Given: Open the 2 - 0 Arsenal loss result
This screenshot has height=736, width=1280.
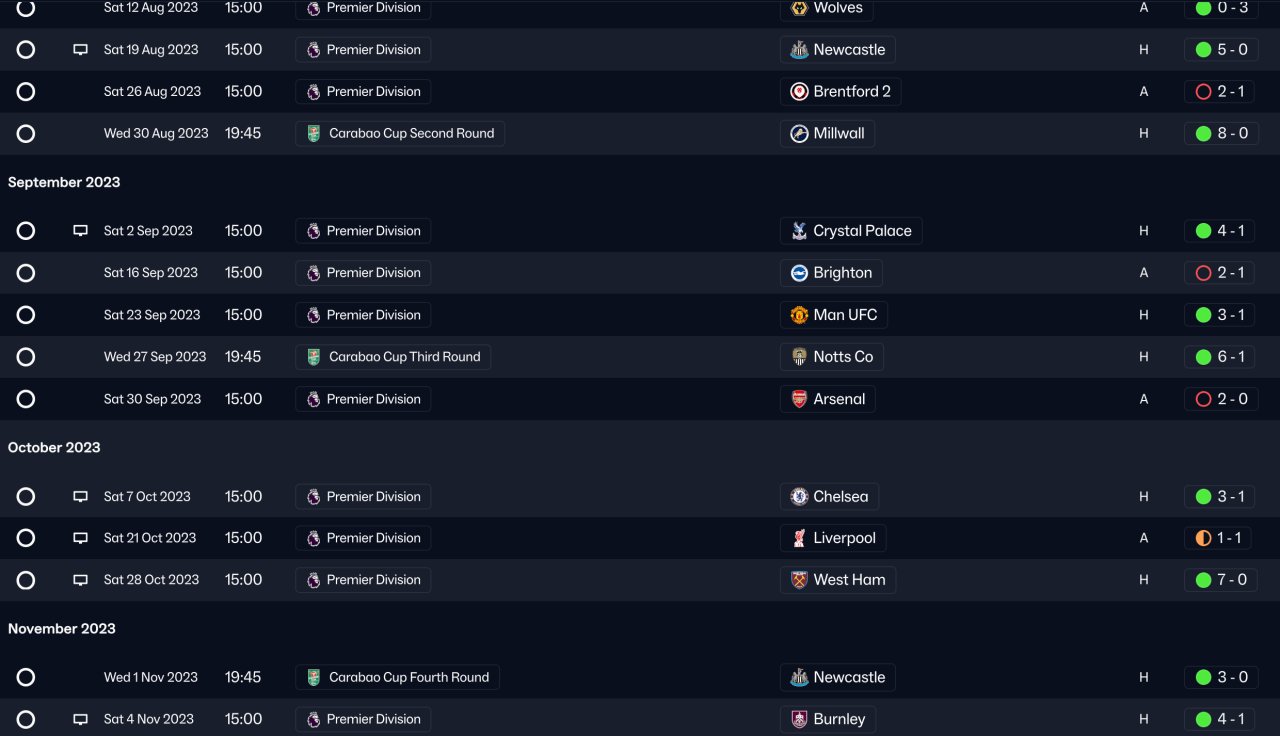Looking at the screenshot, I should [1221, 399].
